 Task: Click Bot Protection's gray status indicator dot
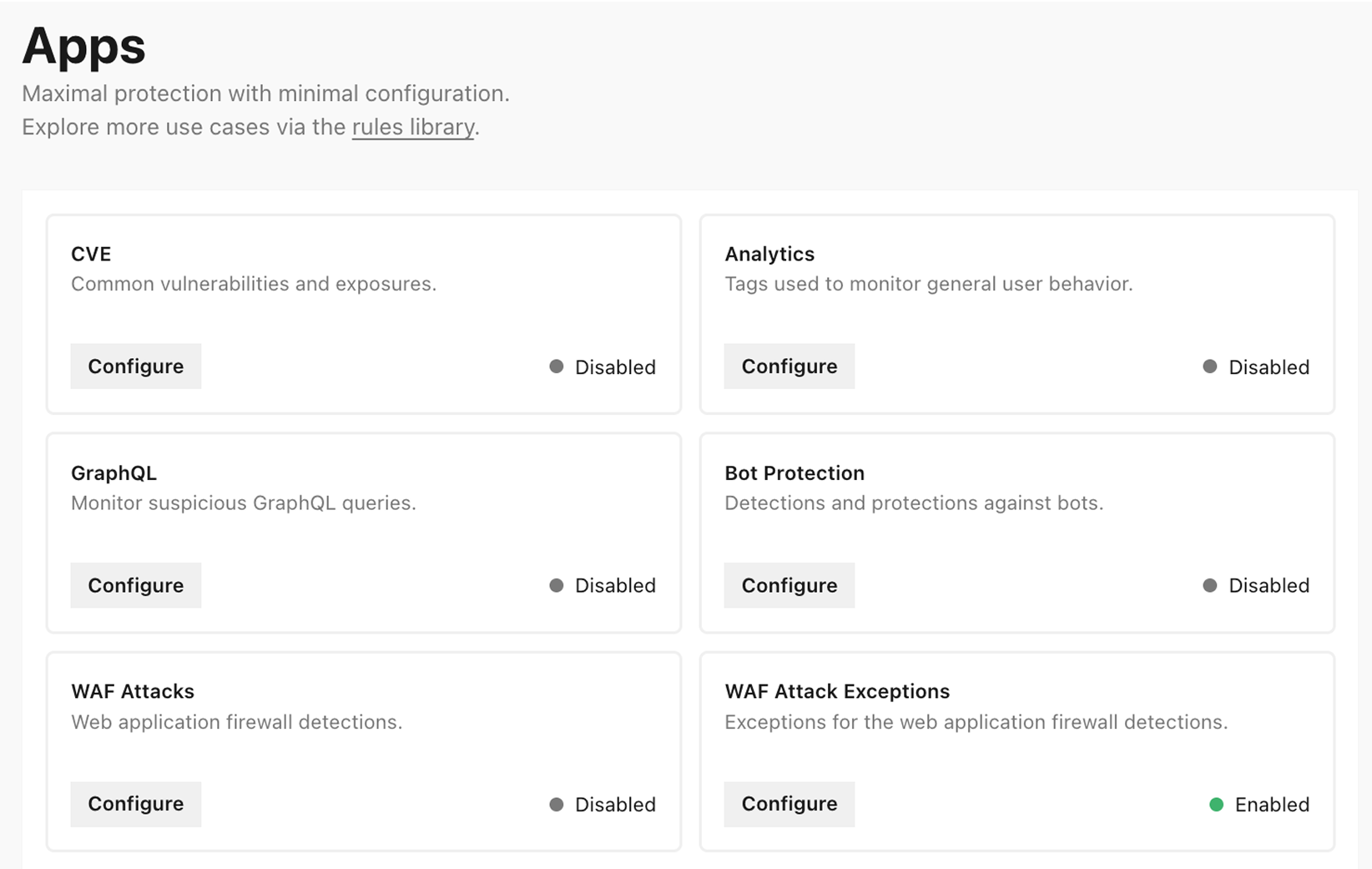pos(1210,585)
